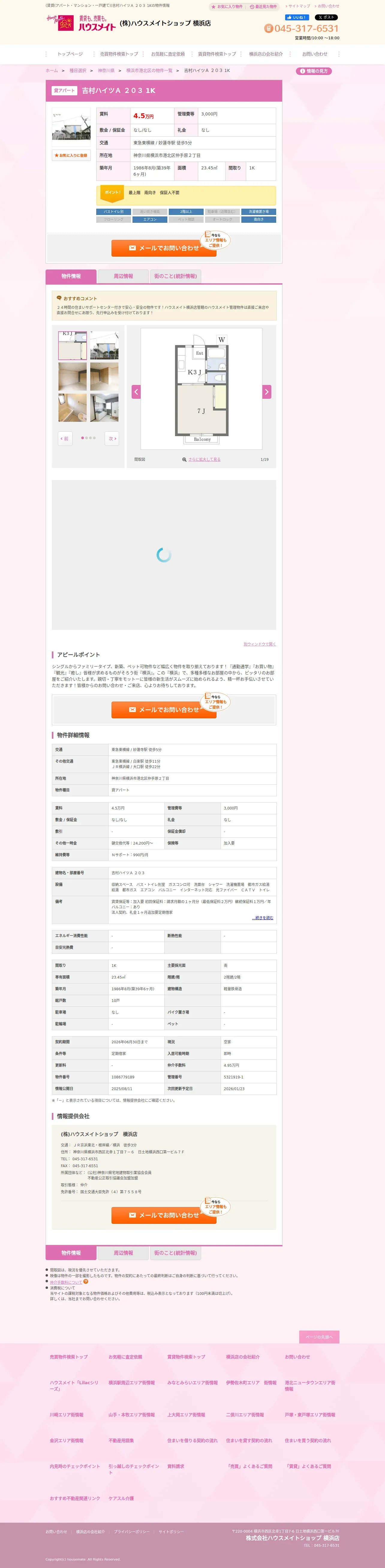Open footer link みなとみらいエリア街情報
Image resolution: width=385 pixels, height=1568 pixels.
click(192, 1383)
